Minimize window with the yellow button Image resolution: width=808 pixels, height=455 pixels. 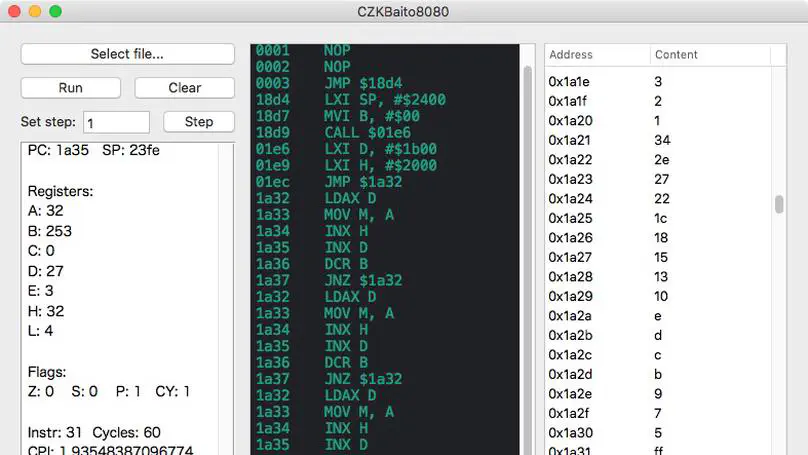pyautogui.click(x=34, y=12)
